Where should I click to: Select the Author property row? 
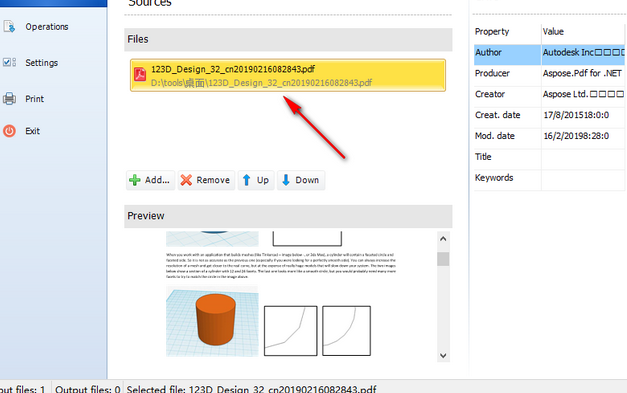click(549, 54)
